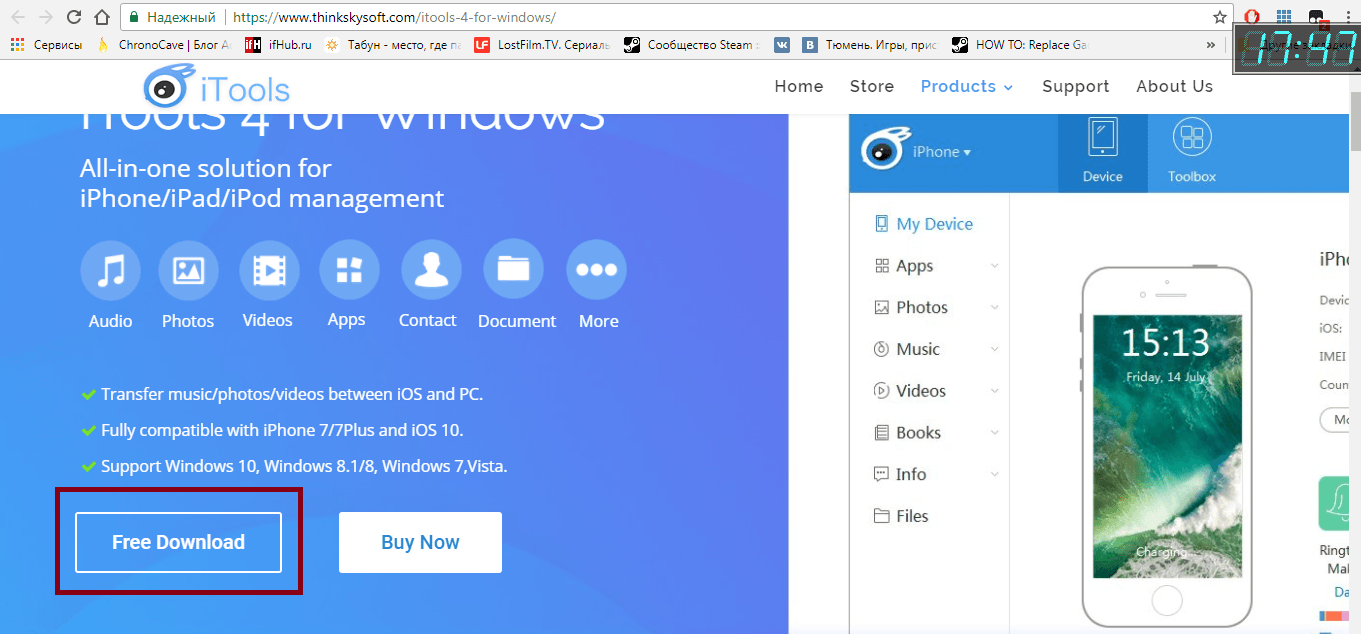The image size is (1361, 634).
Task: Open the Store nav item
Action: click(x=872, y=86)
